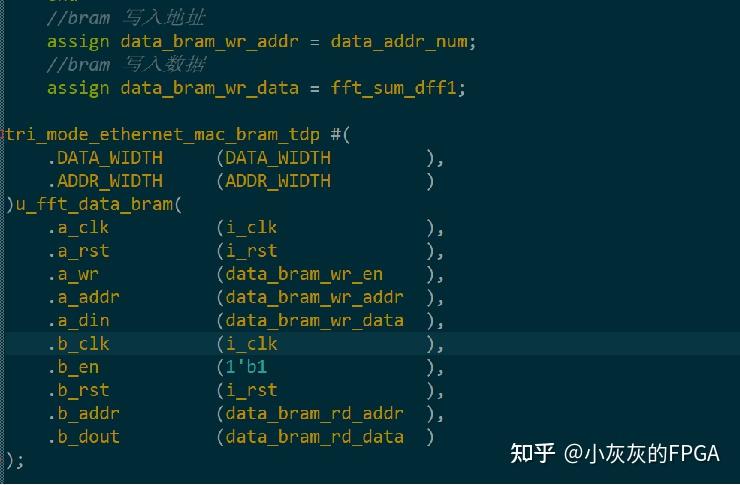Click the 知乎 @小灰灰的FPGA watermark
Viewport: 740px width, 485px height.
(614, 453)
